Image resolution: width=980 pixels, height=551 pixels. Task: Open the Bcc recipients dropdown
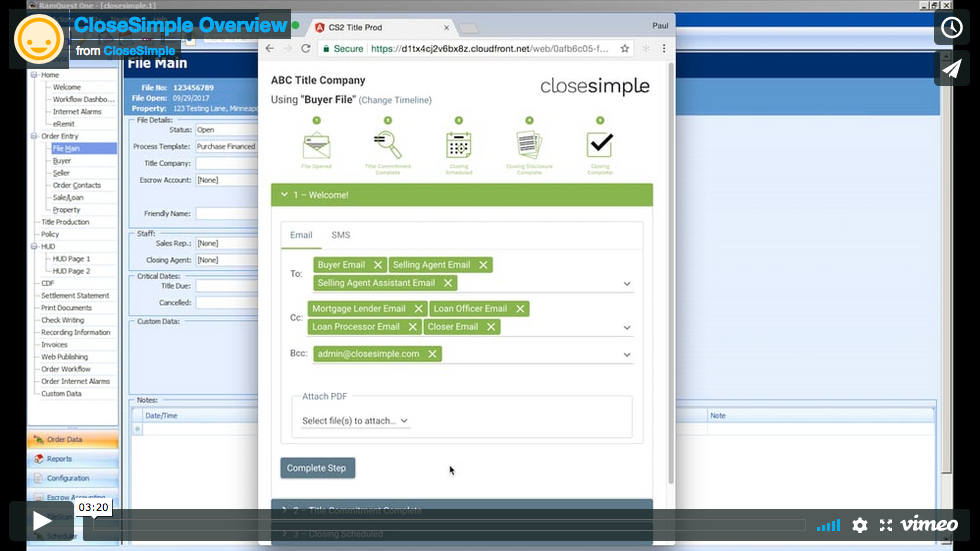[627, 355]
